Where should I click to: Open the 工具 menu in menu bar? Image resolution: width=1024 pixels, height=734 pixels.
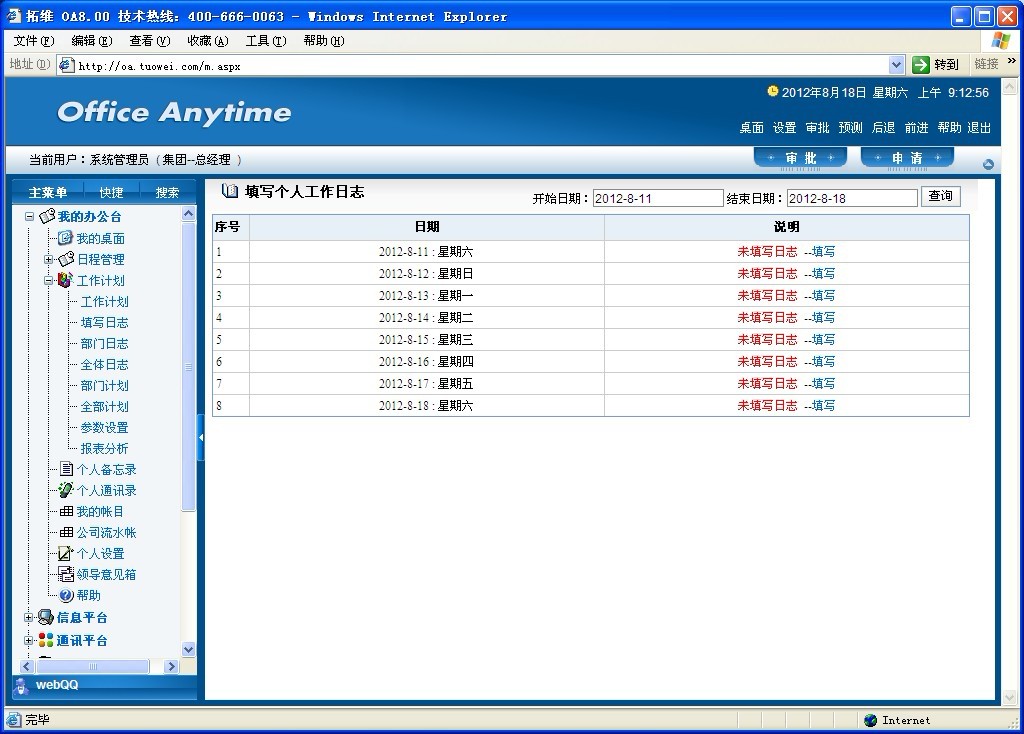(265, 41)
